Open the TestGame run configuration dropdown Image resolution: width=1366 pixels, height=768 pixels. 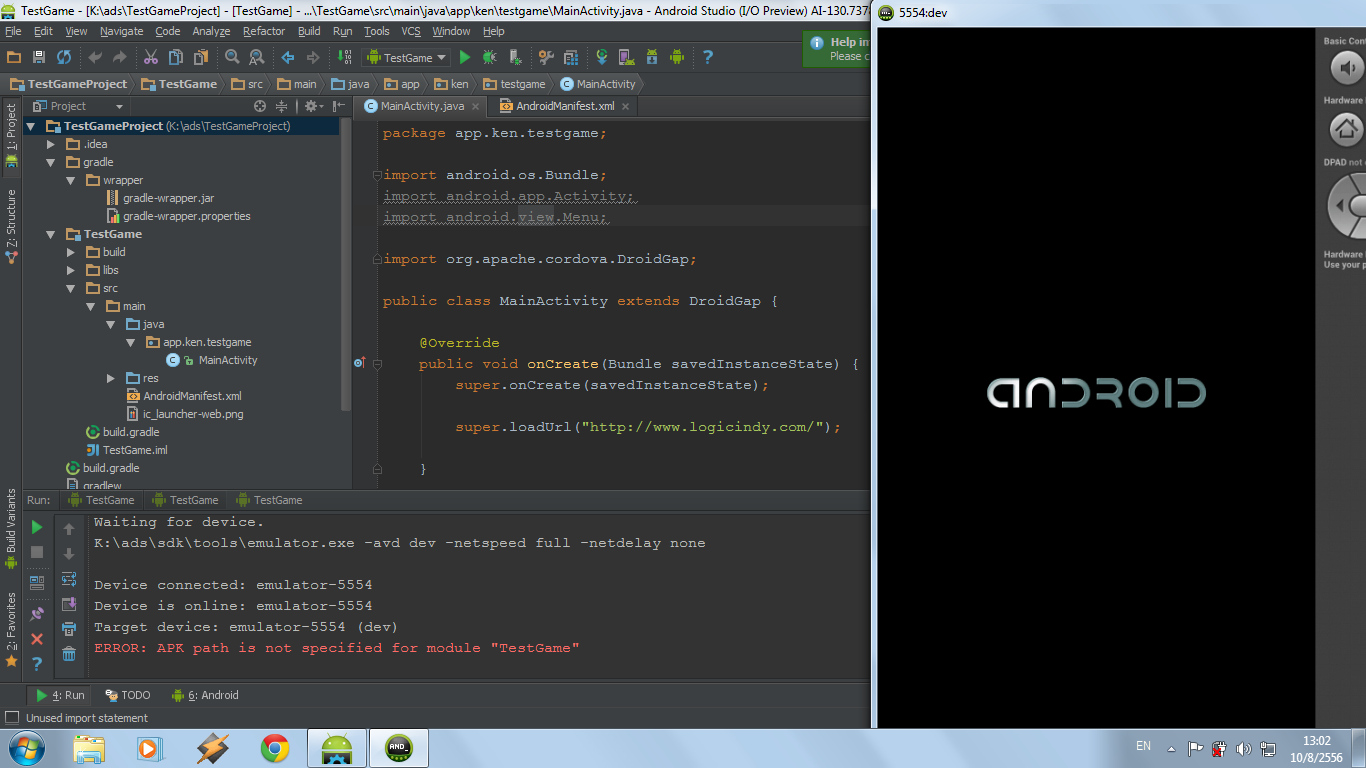408,58
